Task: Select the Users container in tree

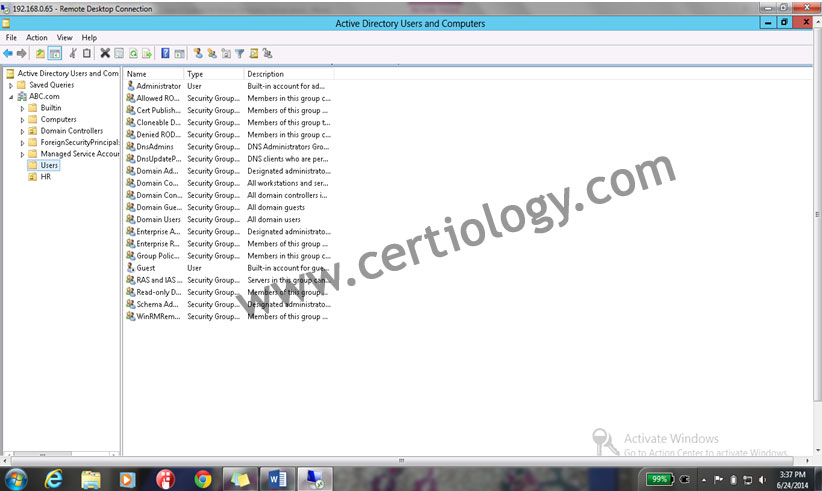Action: pyautogui.click(x=49, y=165)
